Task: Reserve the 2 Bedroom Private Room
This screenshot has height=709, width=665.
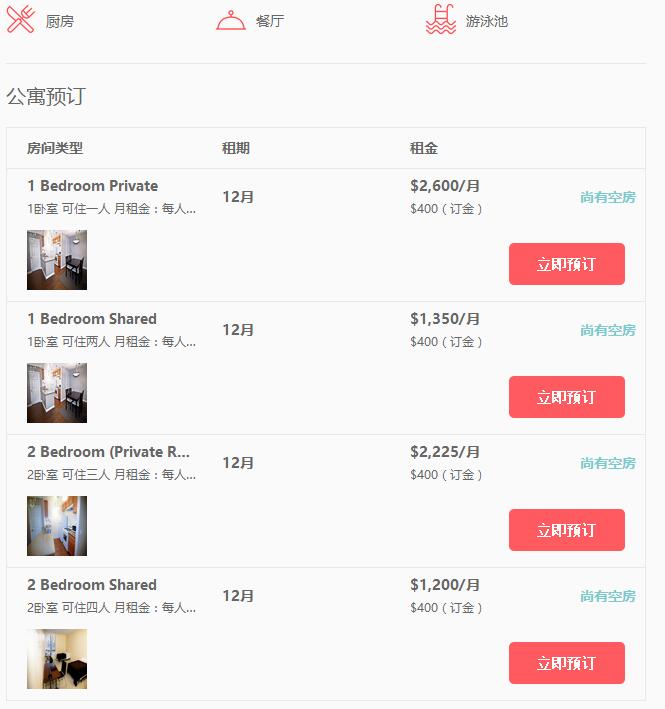Action: coord(566,530)
